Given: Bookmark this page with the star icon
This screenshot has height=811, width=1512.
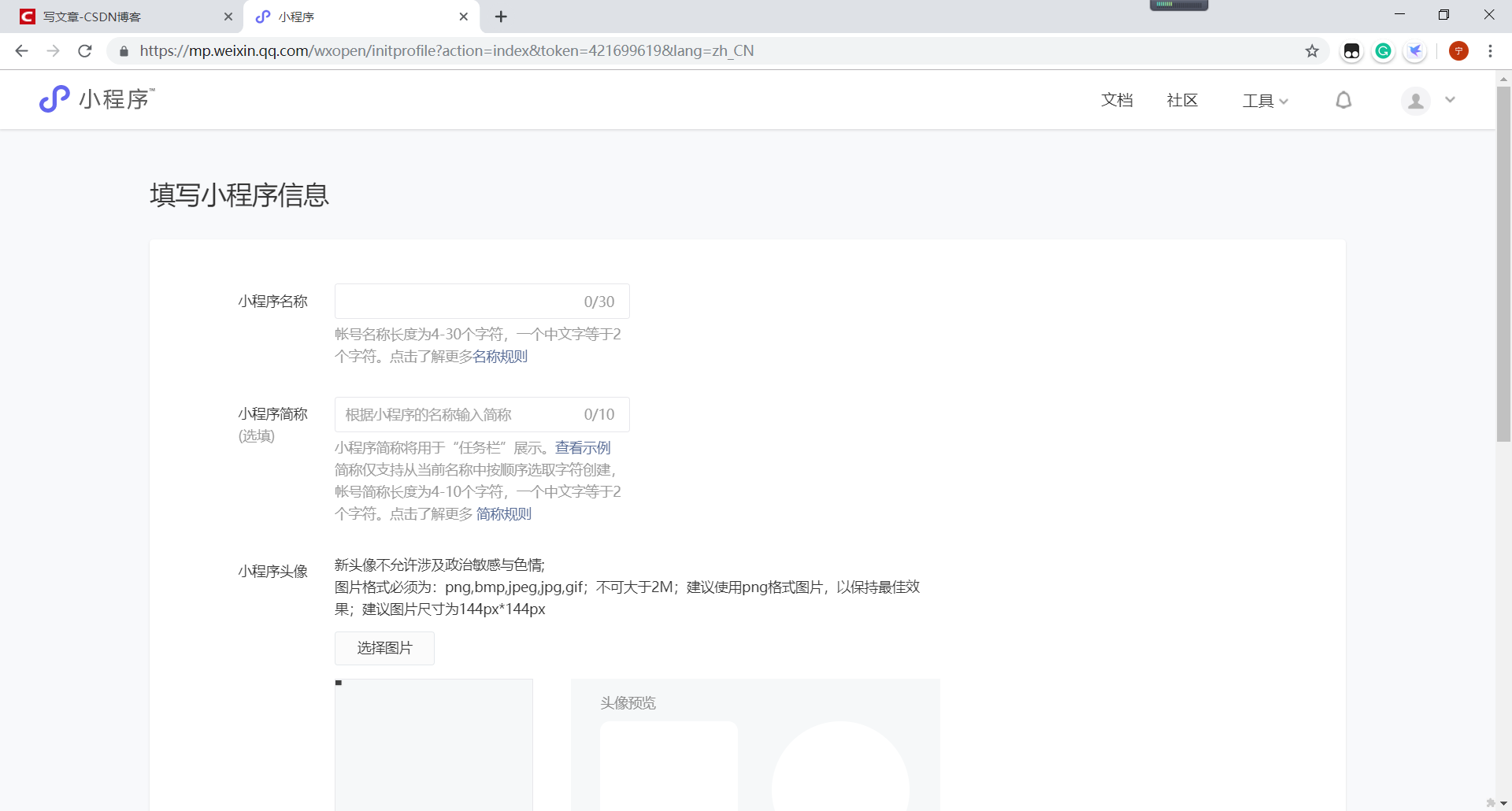Looking at the screenshot, I should pyautogui.click(x=1312, y=51).
